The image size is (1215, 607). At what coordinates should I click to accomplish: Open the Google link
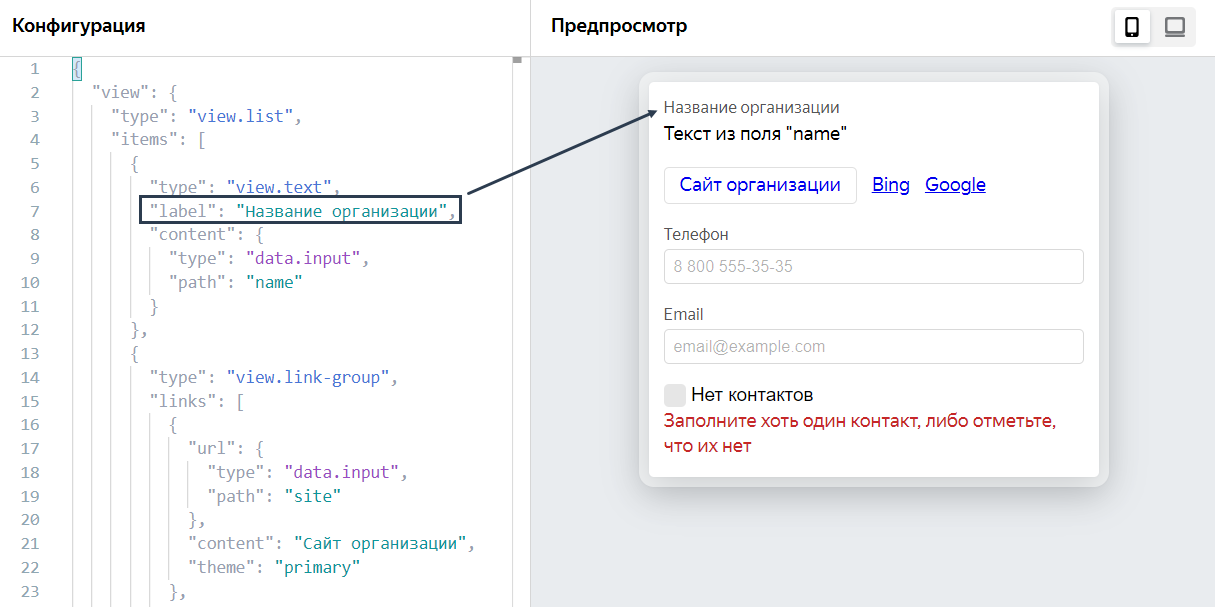tap(955, 185)
